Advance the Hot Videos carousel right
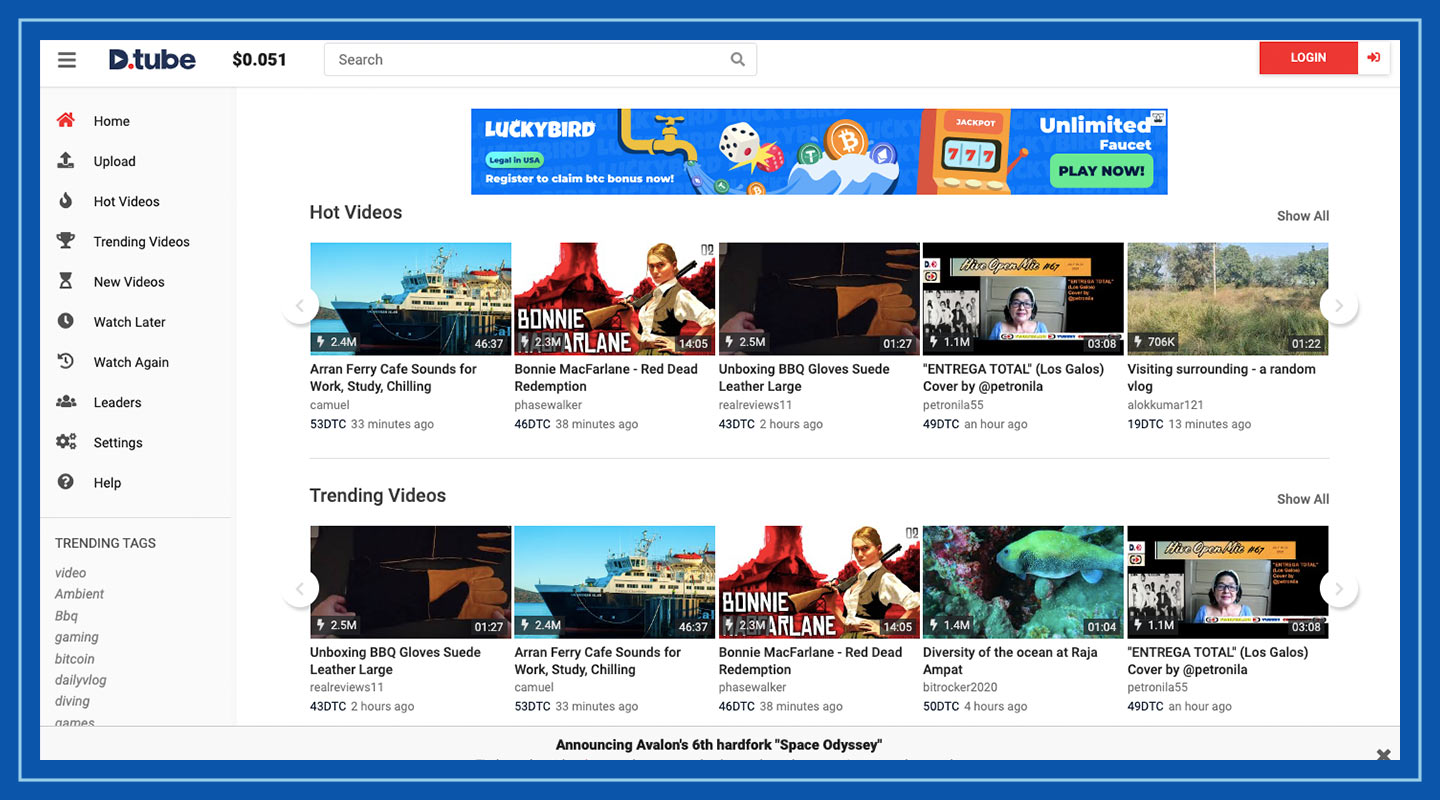The width and height of the screenshot is (1440, 800). (1340, 305)
